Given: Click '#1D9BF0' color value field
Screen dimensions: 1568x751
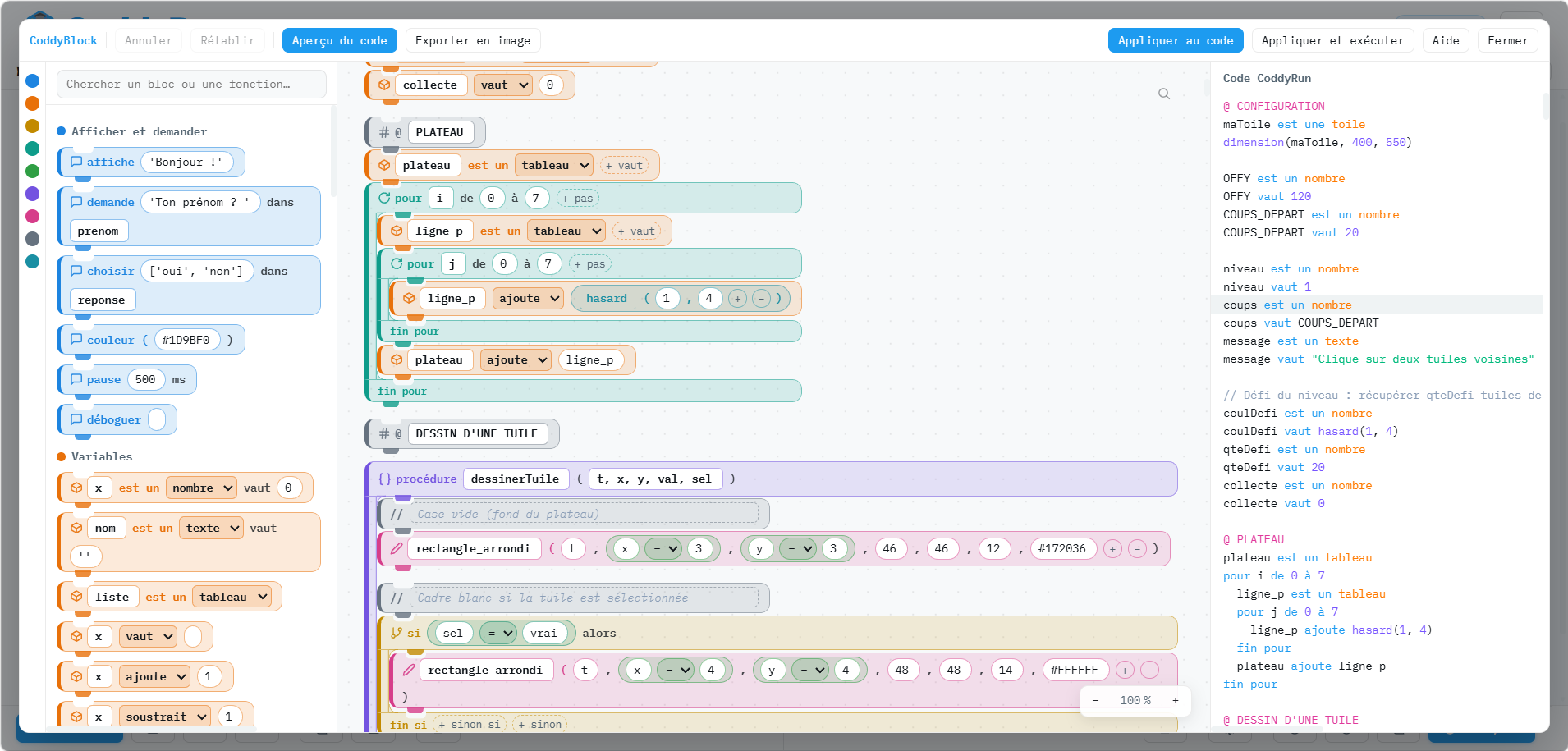Looking at the screenshot, I should click(186, 340).
